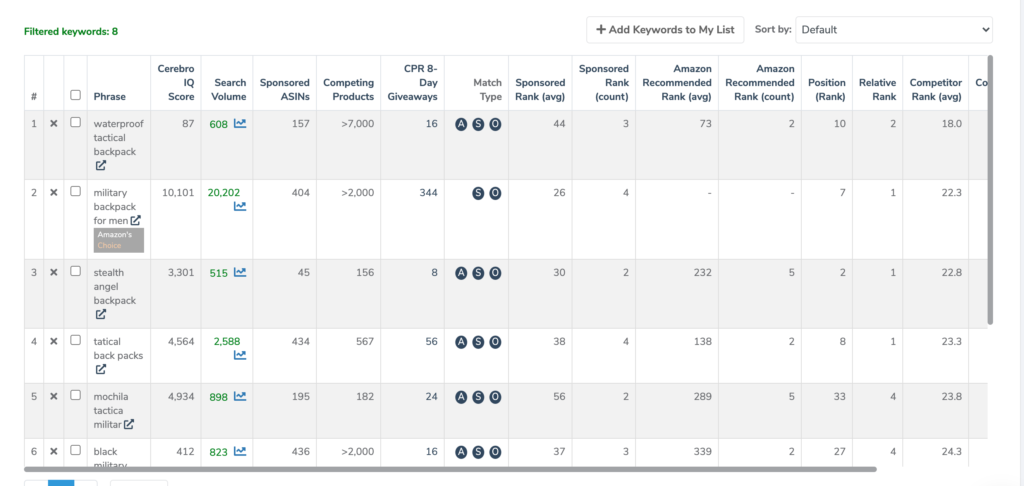Click the 2,588 search volume link
Image resolution: width=1024 pixels, height=486 pixels.
point(227,341)
